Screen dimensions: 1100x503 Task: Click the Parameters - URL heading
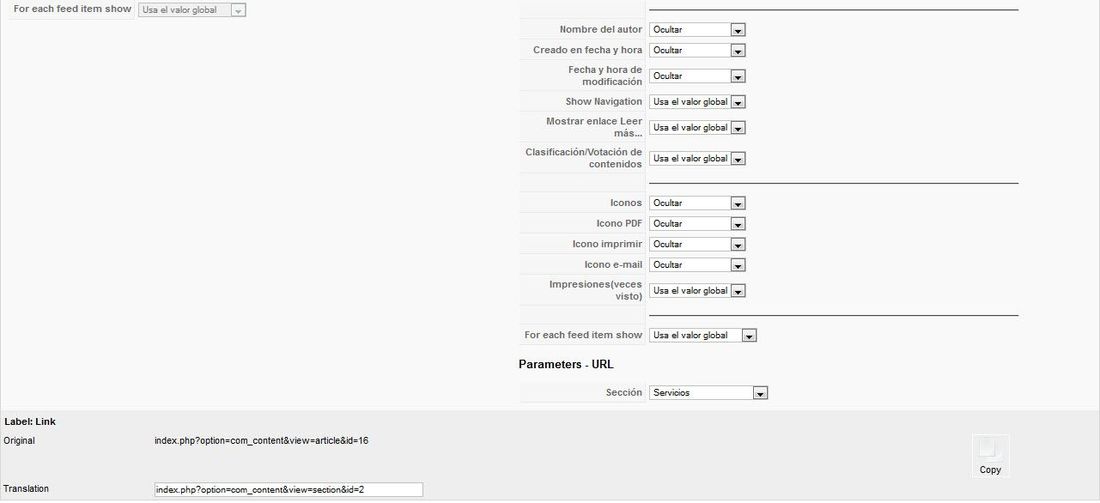pyautogui.click(x=566, y=364)
